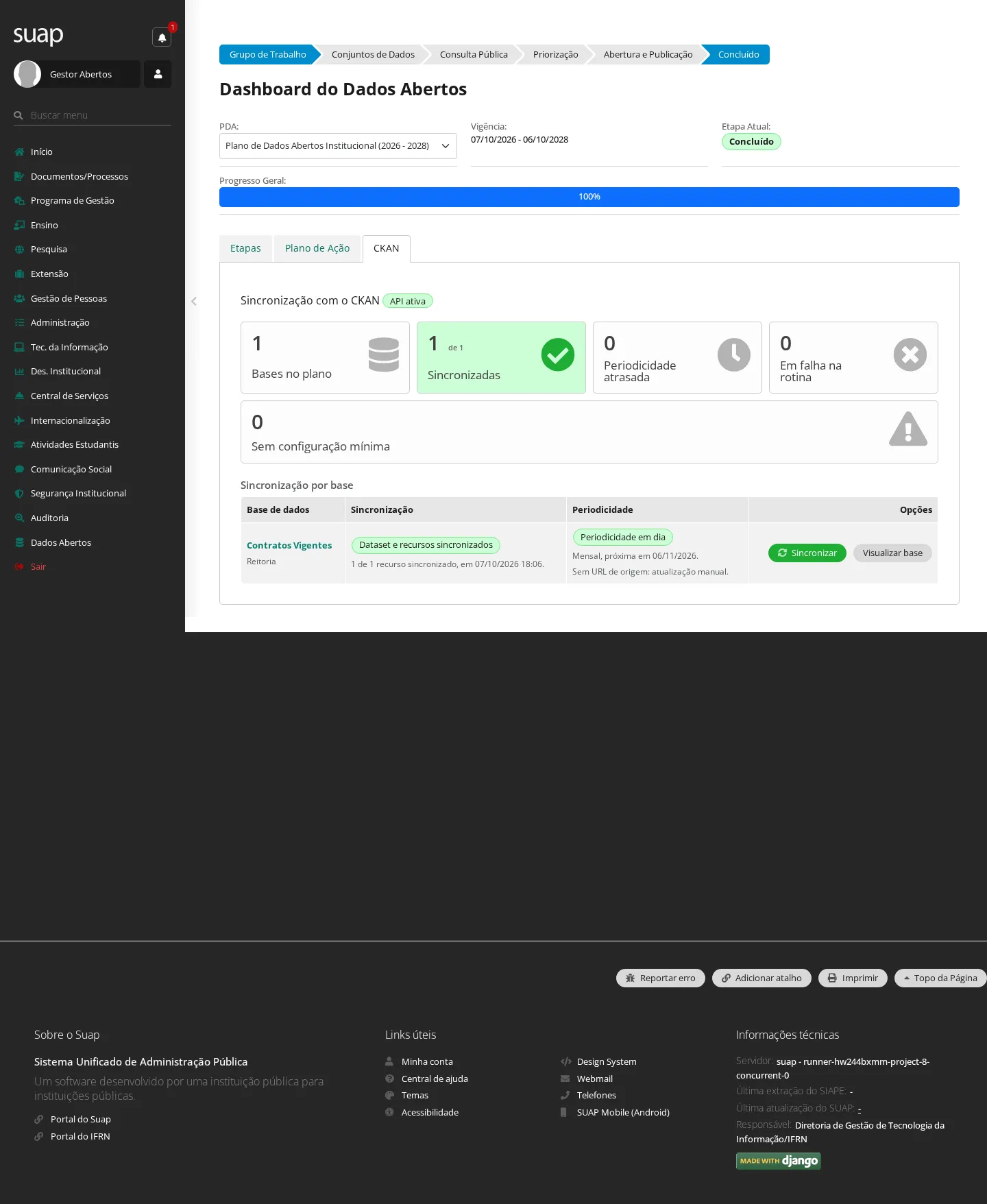Click the 100% overall progress bar
Viewport: 987px width, 1204px height.
click(x=589, y=197)
